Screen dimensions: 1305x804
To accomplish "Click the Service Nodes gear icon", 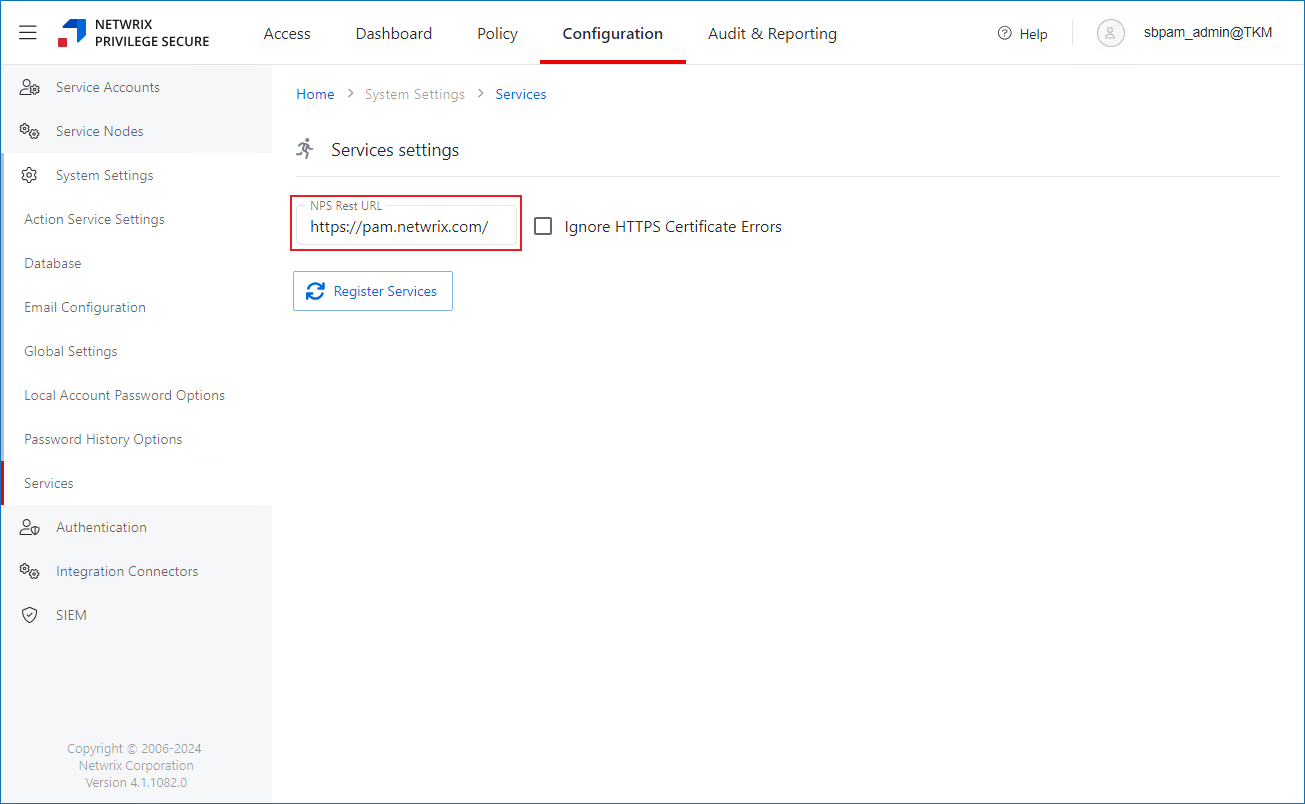I will click(29, 131).
